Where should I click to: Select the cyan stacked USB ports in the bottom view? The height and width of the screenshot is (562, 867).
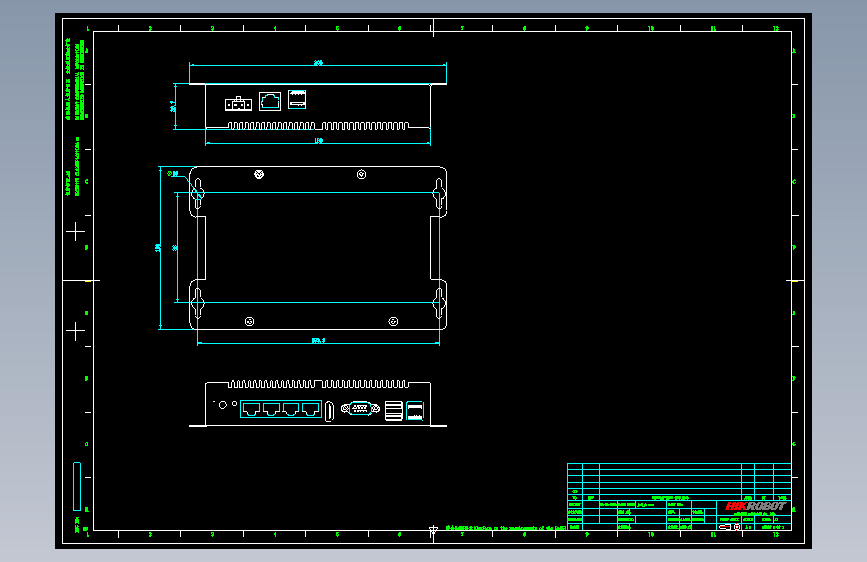[x=415, y=411]
